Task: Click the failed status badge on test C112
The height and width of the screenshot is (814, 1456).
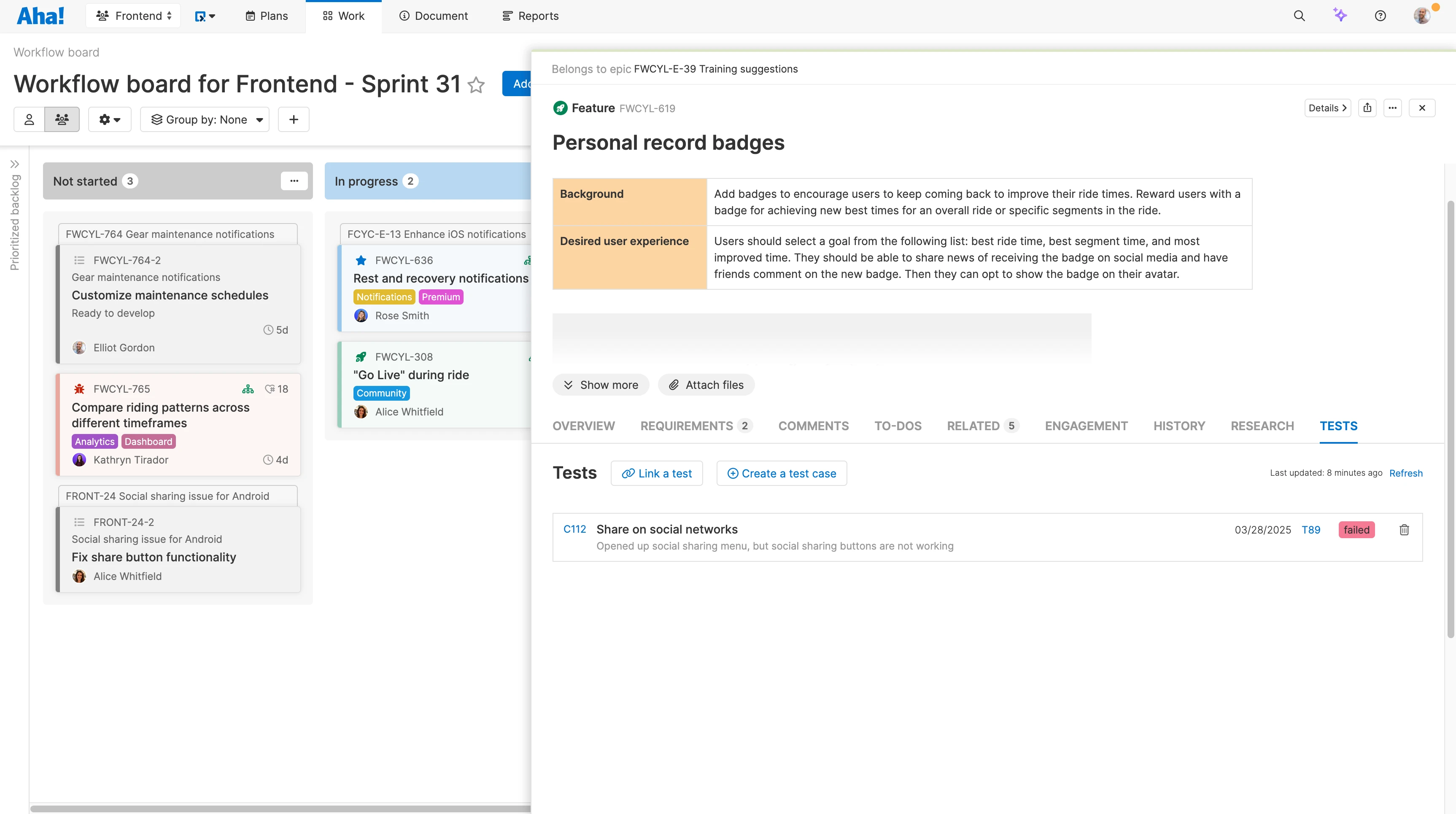Action: (1356, 530)
